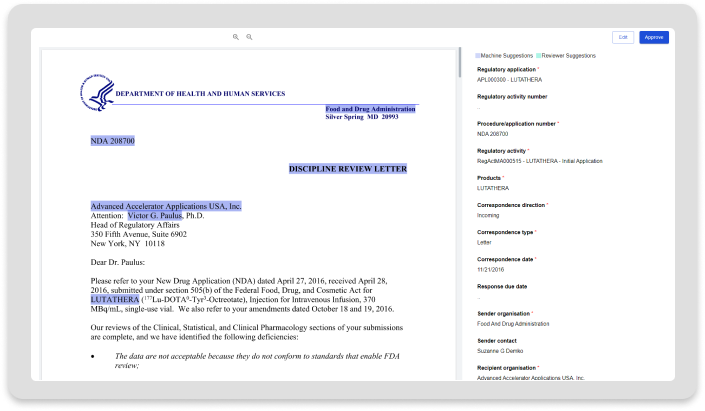Viewport: 705px width, 411px height.
Task: Click the Reviewer Suggestions legend swatch
Action: 537,56
